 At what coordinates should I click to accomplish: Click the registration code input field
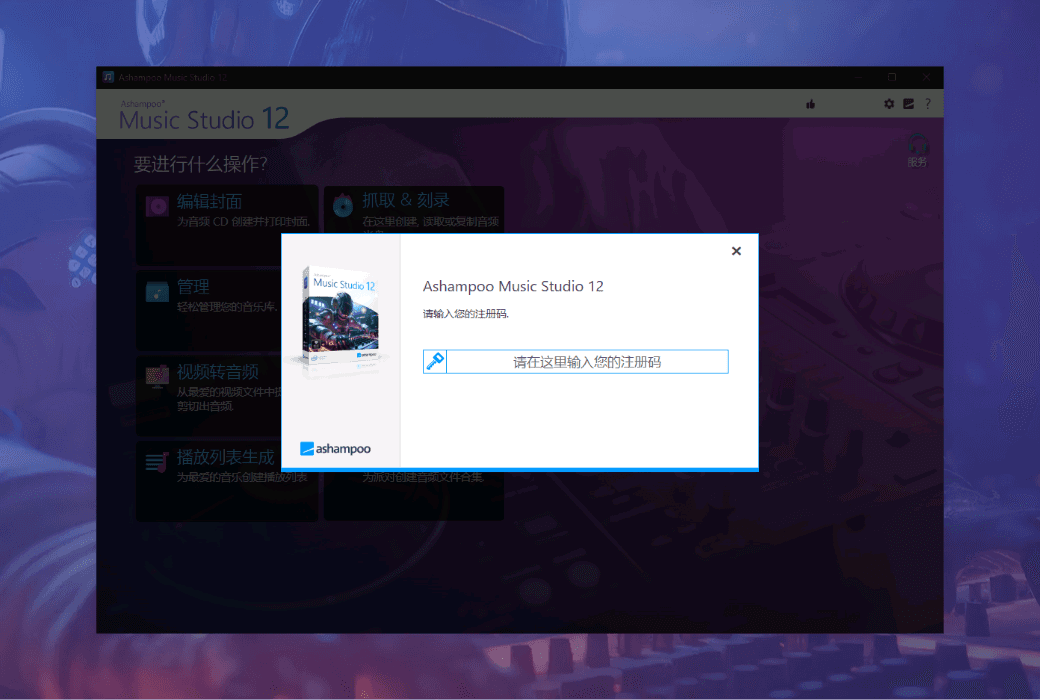click(587, 362)
